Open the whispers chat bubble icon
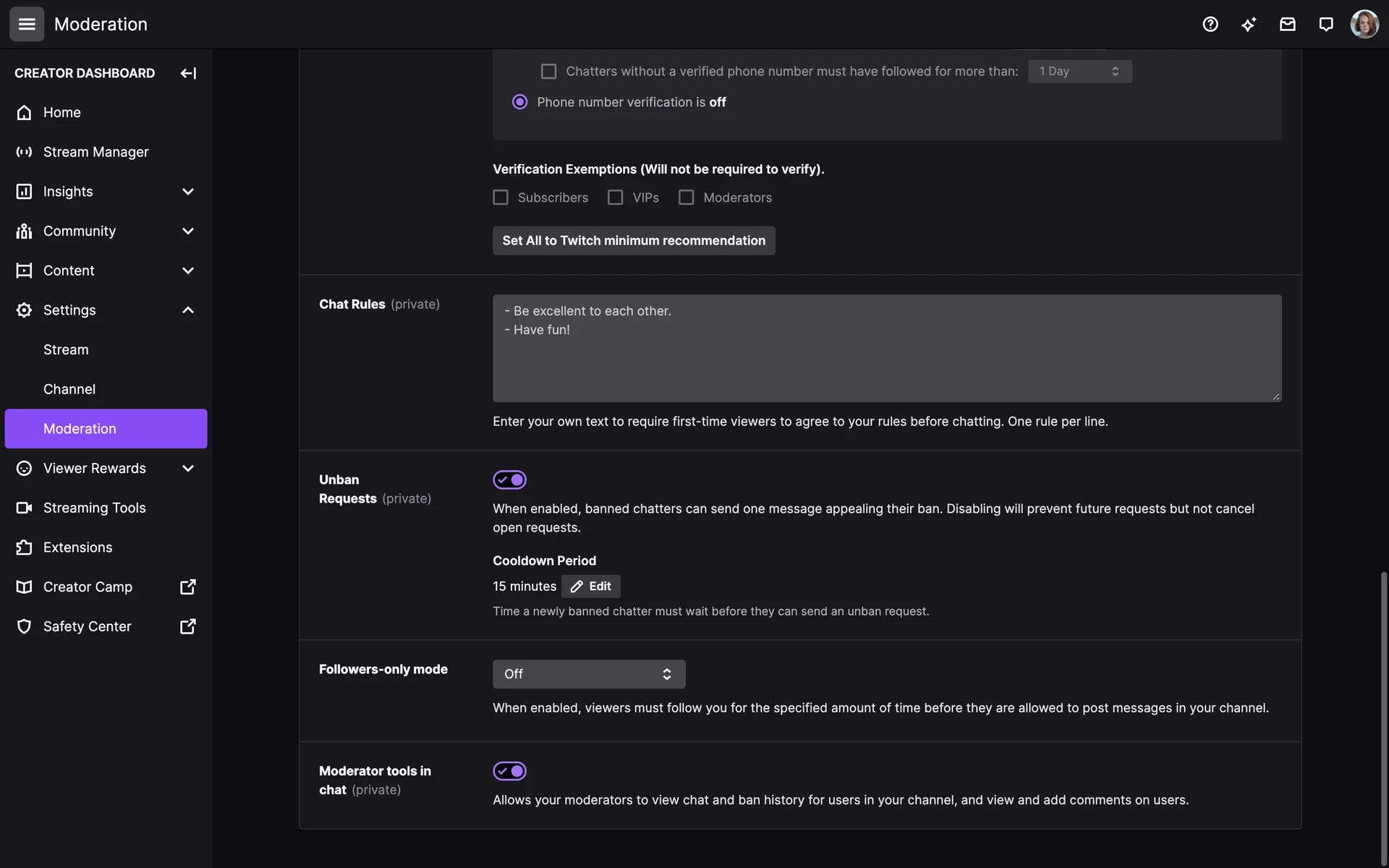Image resolution: width=1389 pixels, height=868 pixels. [1325, 24]
